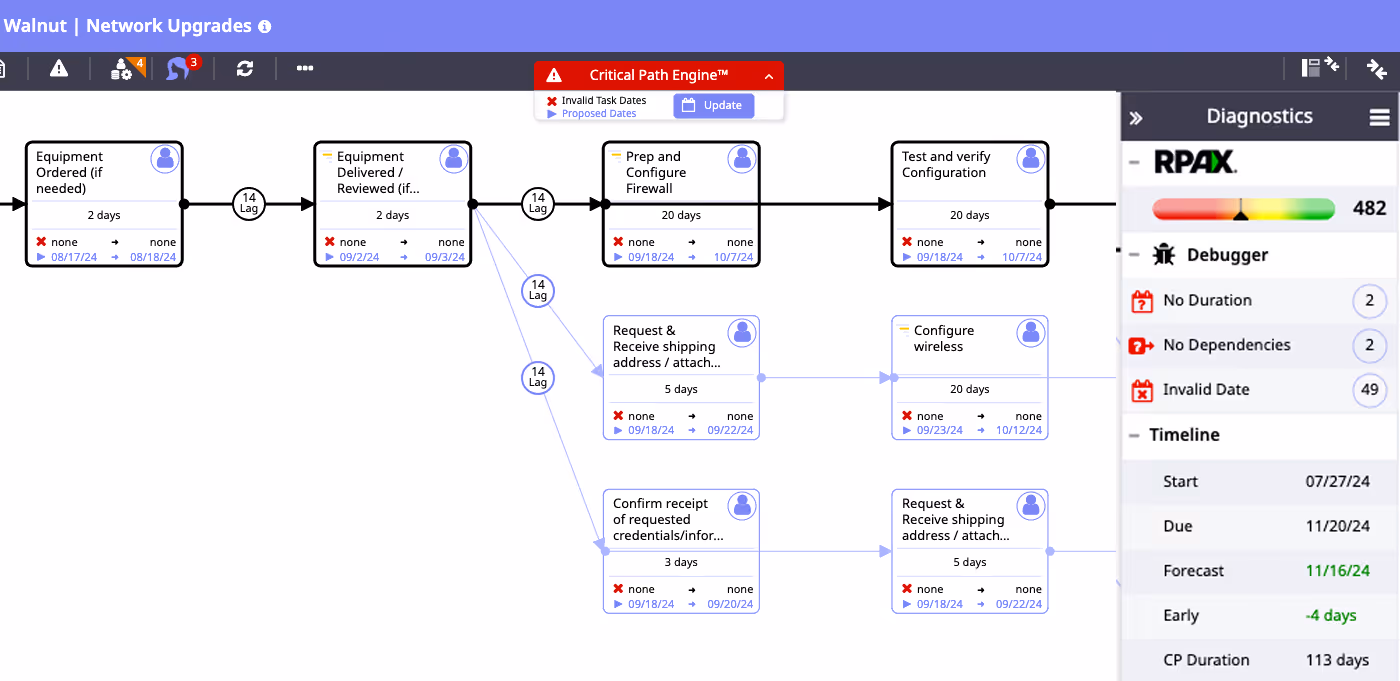This screenshot has height=681, width=1400.
Task: Click the CP Duration value 113 days
Action: pyautogui.click(x=1338, y=660)
